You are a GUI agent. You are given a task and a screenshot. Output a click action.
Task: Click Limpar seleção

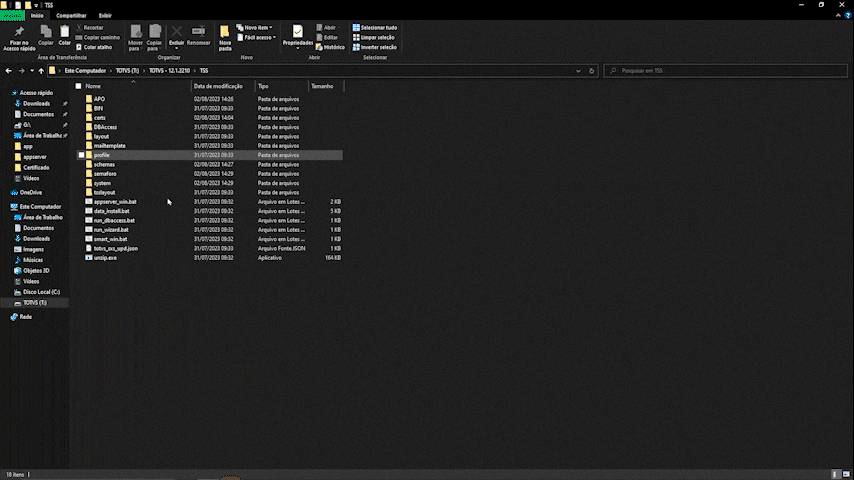[x=374, y=38]
